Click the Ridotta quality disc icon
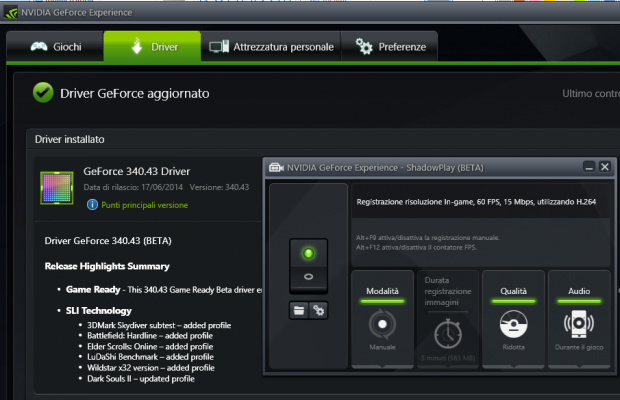This screenshot has height=400, width=620. point(514,324)
